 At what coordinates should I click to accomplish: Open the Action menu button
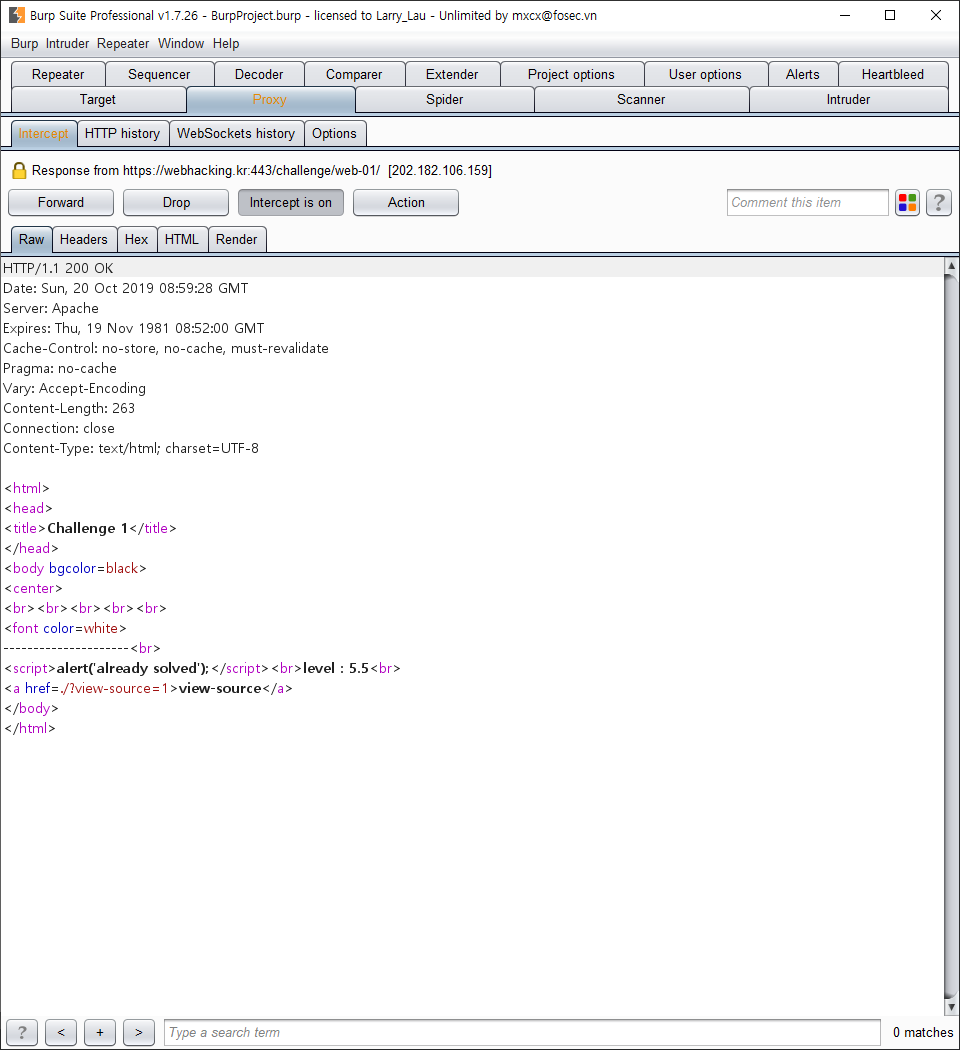(406, 203)
